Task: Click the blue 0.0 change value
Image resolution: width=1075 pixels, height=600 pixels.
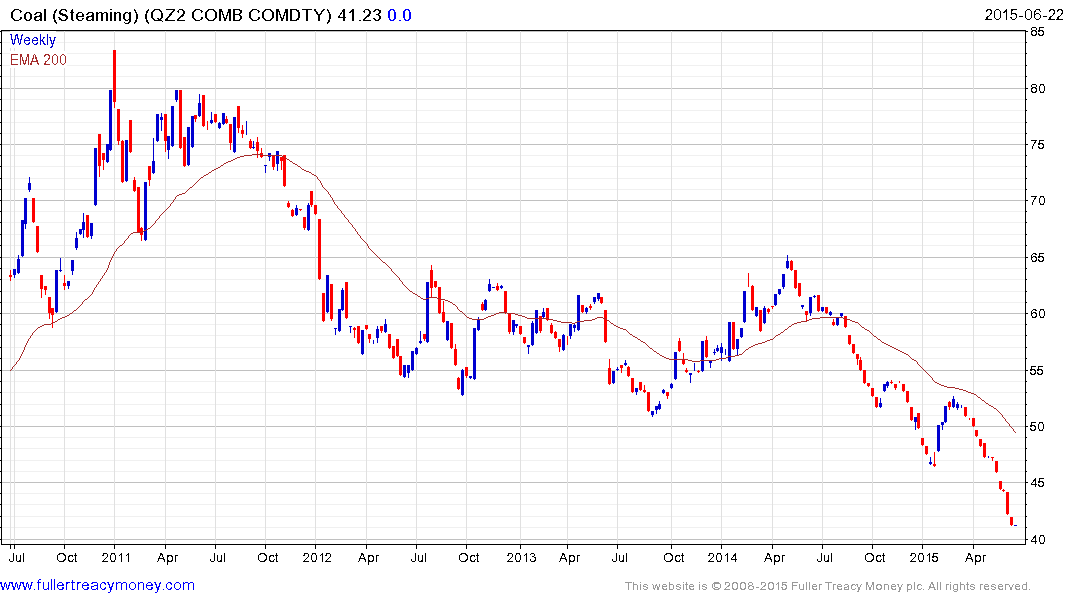Action: tap(399, 15)
